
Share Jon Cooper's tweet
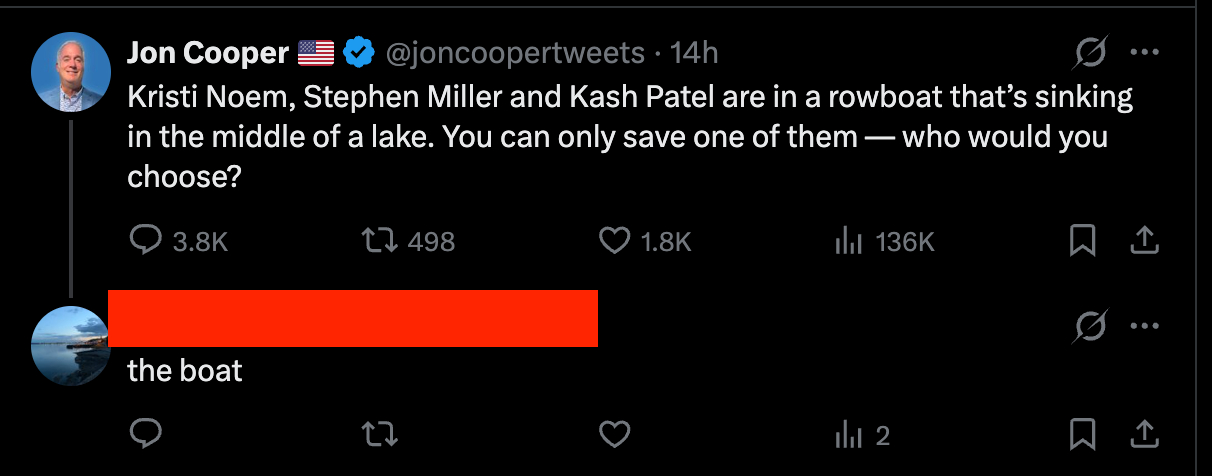click(x=1145, y=241)
